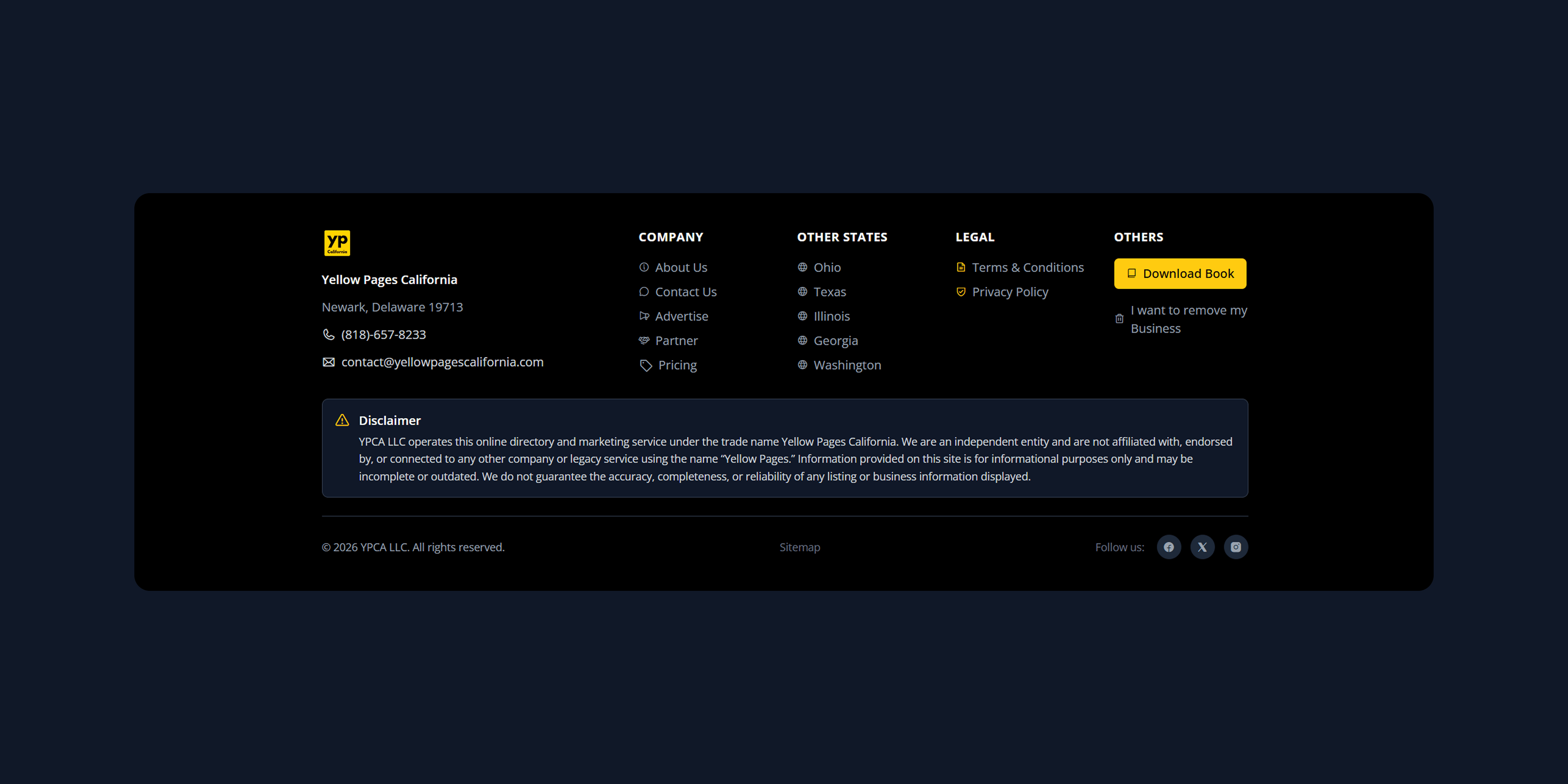Click the document icon beside Terms & Conditions
The height and width of the screenshot is (784, 1568).
[960, 267]
